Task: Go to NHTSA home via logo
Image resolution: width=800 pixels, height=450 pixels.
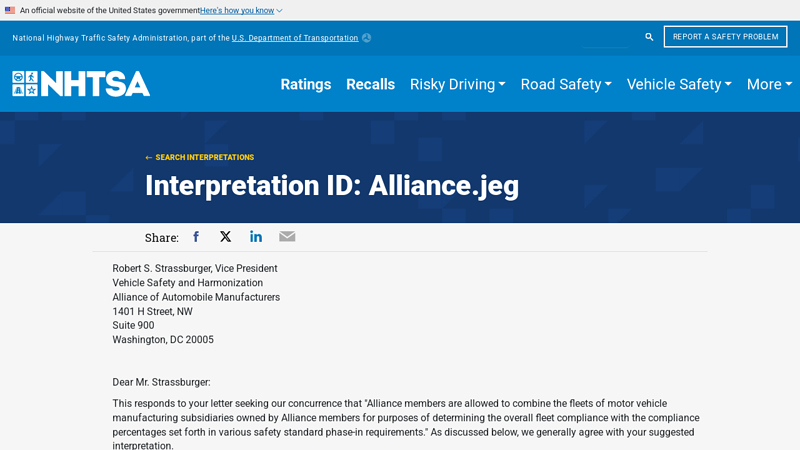Action: pyautogui.click(x=81, y=84)
